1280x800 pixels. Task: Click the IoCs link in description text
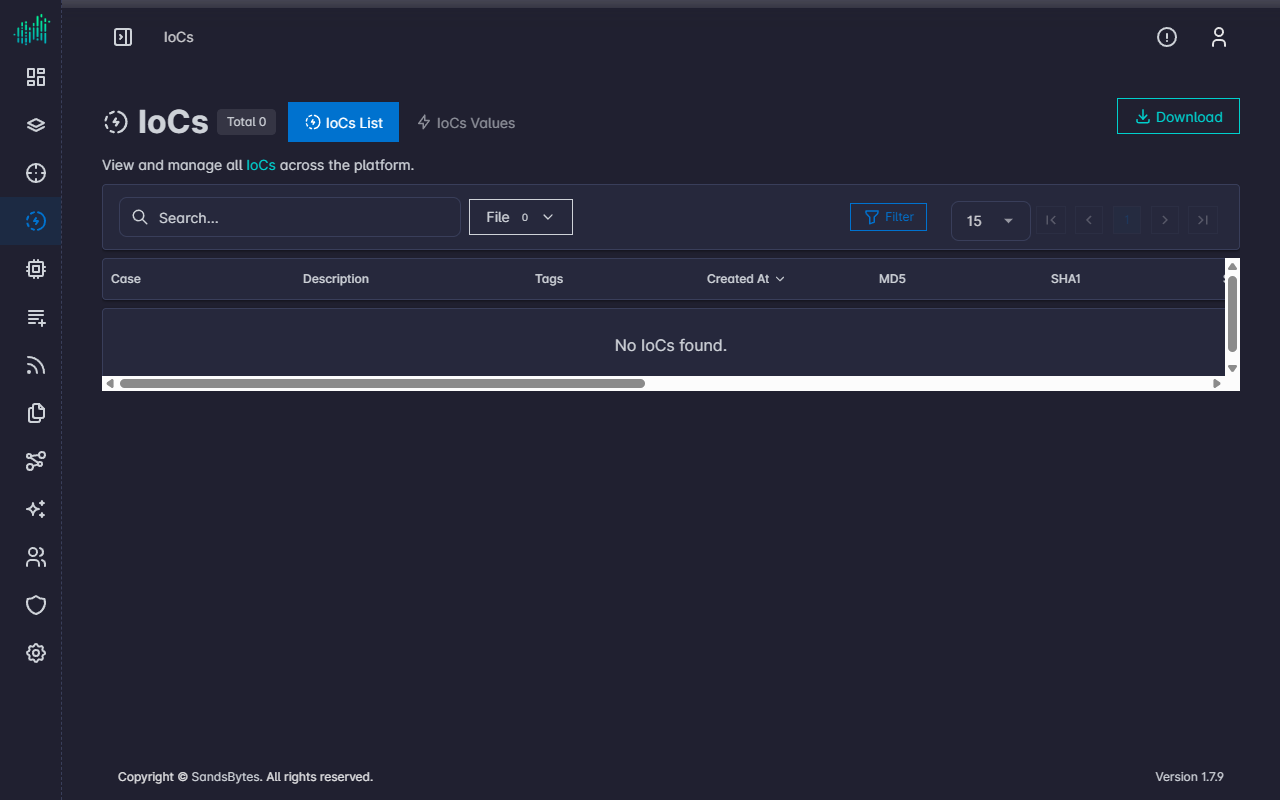[x=261, y=165]
